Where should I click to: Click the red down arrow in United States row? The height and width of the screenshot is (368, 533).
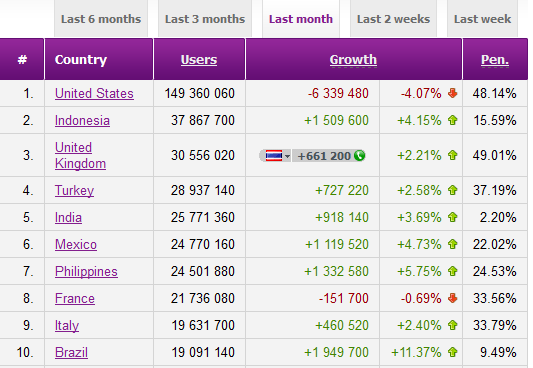tap(452, 93)
